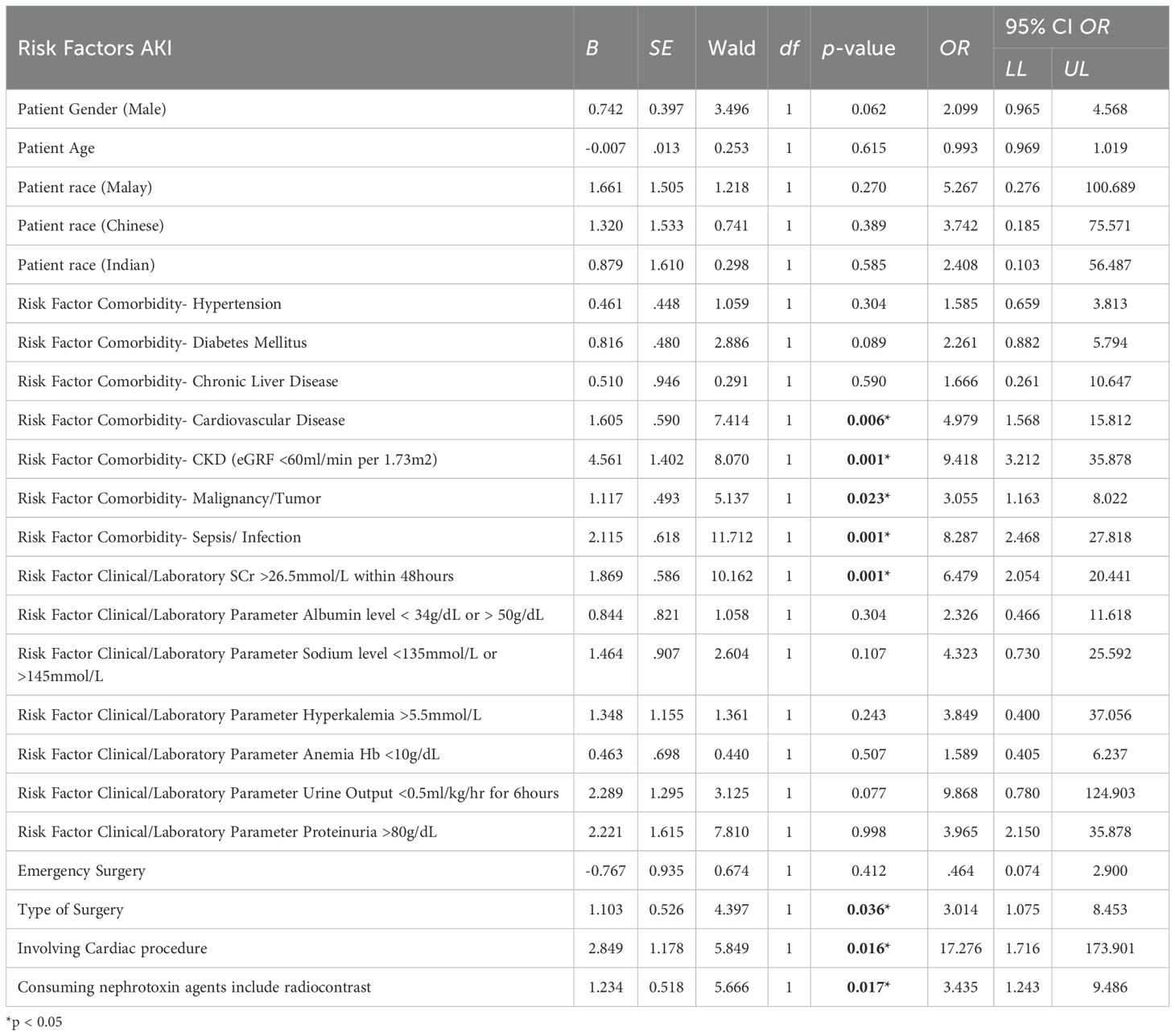Click the '95% CI OR' header
This screenshot has width=1175, height=1036.
[1057, 27]
